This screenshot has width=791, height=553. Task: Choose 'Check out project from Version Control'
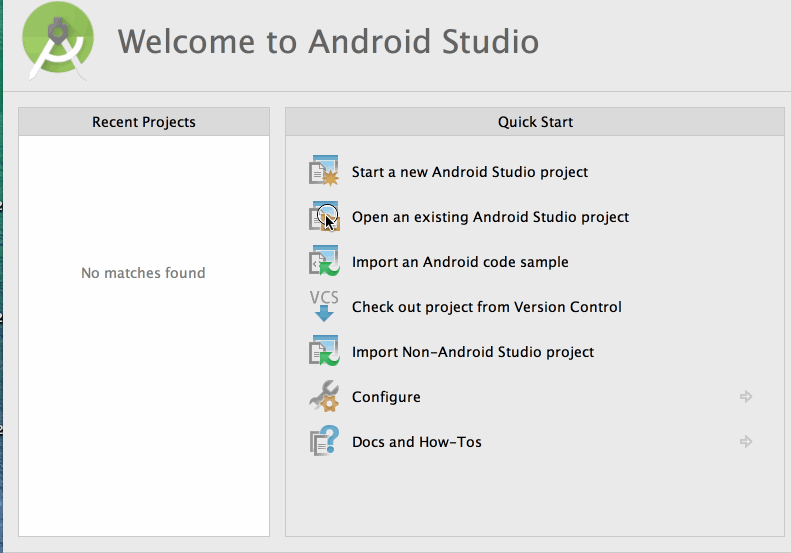486,307
